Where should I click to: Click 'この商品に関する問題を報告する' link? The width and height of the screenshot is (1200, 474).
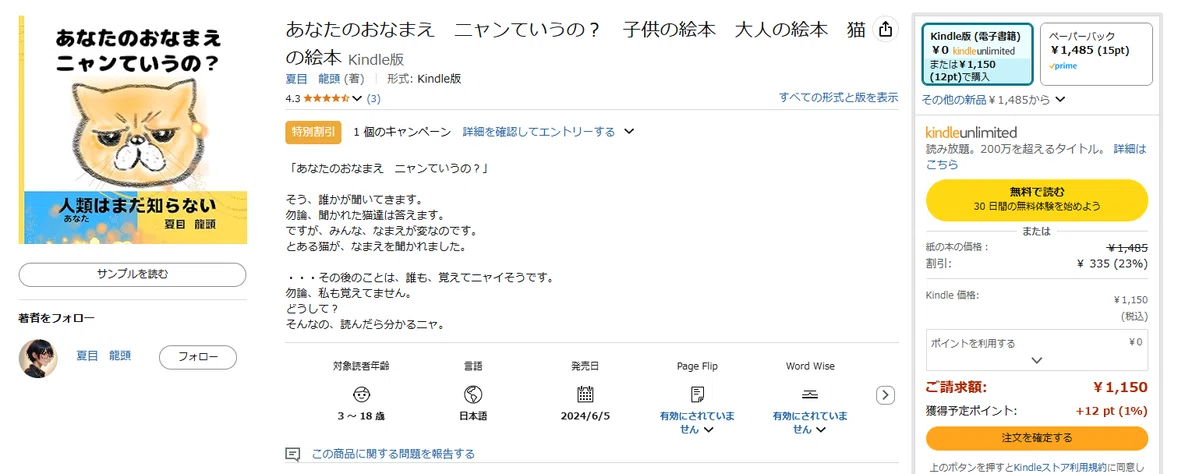coord(393,454)
